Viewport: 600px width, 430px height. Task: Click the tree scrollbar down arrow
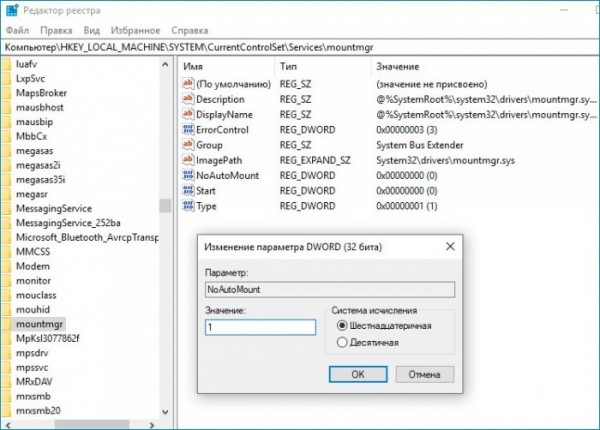point(165,412)
